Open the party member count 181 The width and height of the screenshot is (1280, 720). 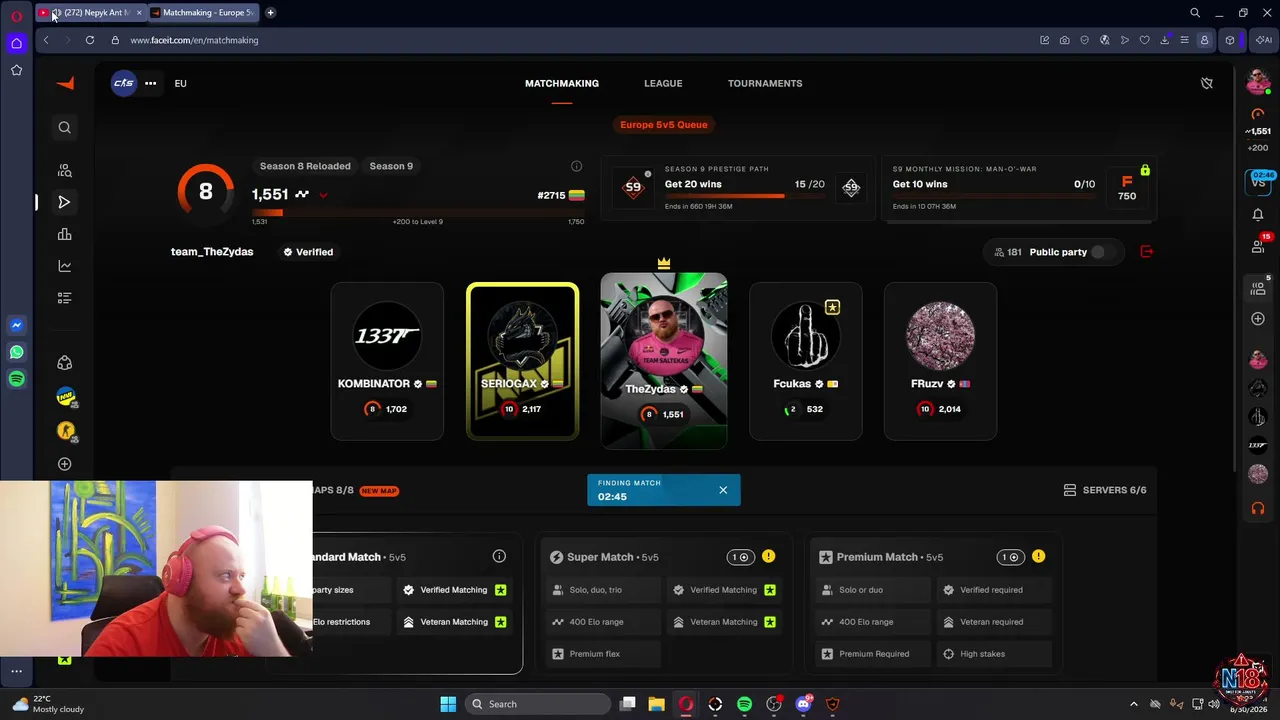point(1007,252)
